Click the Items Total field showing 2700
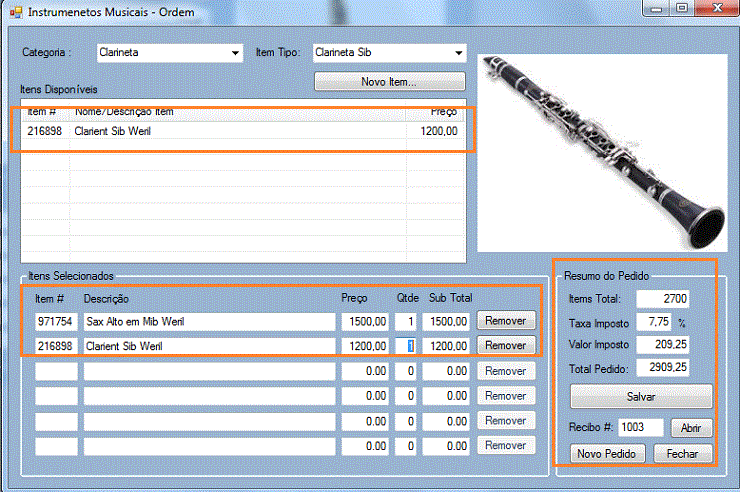The height and width of the screenshot is (492, 740). pyautogui.click(x=663, y=299)
